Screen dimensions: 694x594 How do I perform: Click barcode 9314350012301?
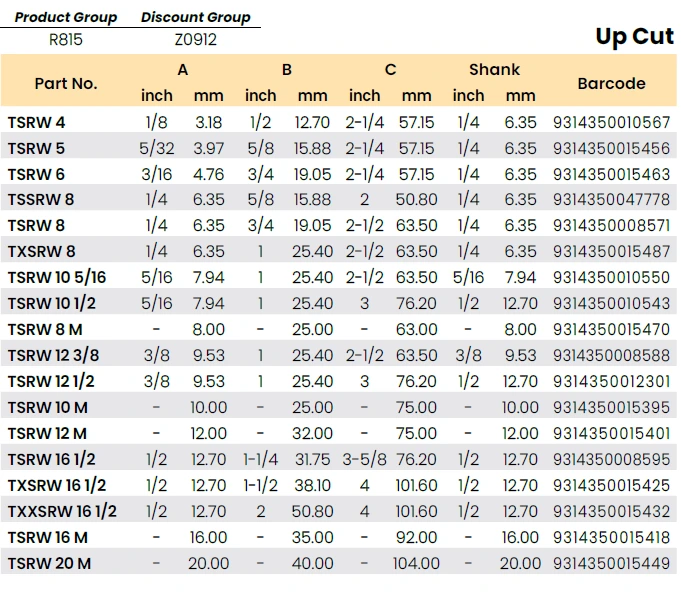(611, 381)
